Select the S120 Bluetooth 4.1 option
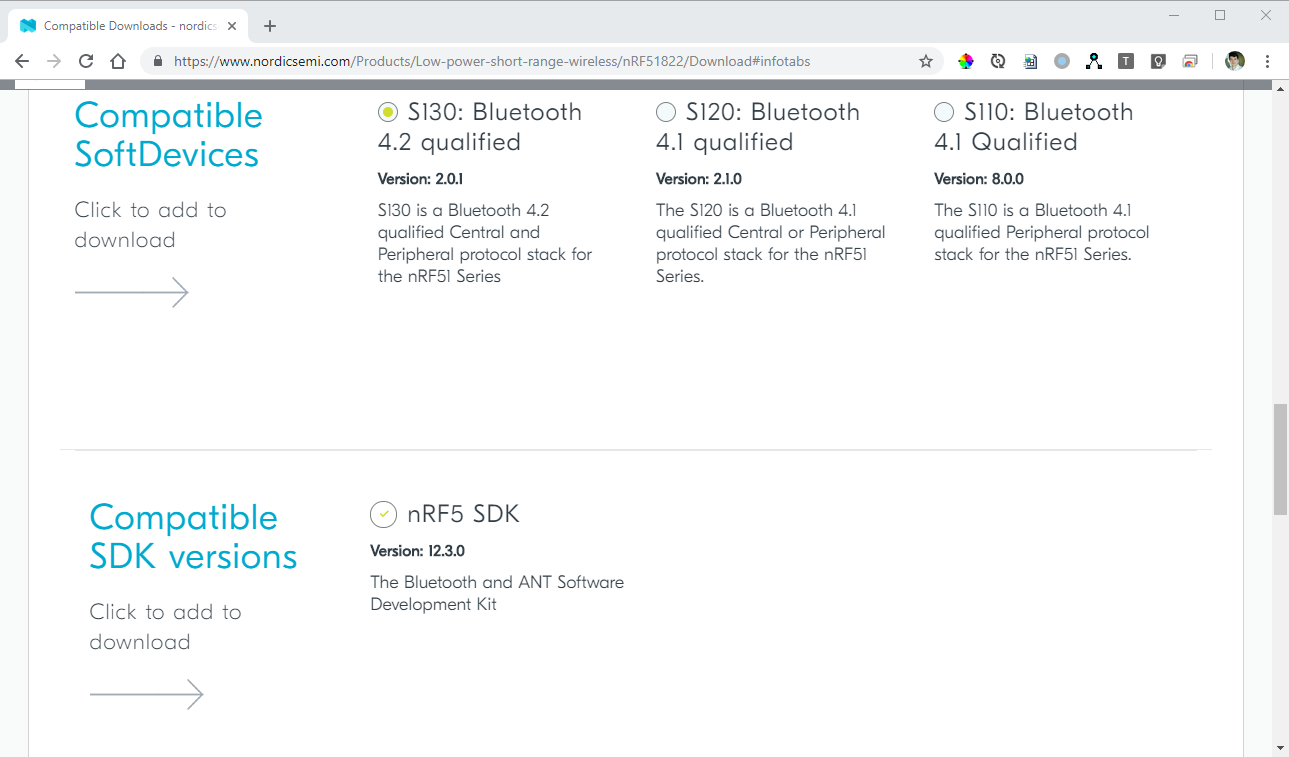Image resolution: width=1289 pixels, height=757 pixels. point(666,112)
